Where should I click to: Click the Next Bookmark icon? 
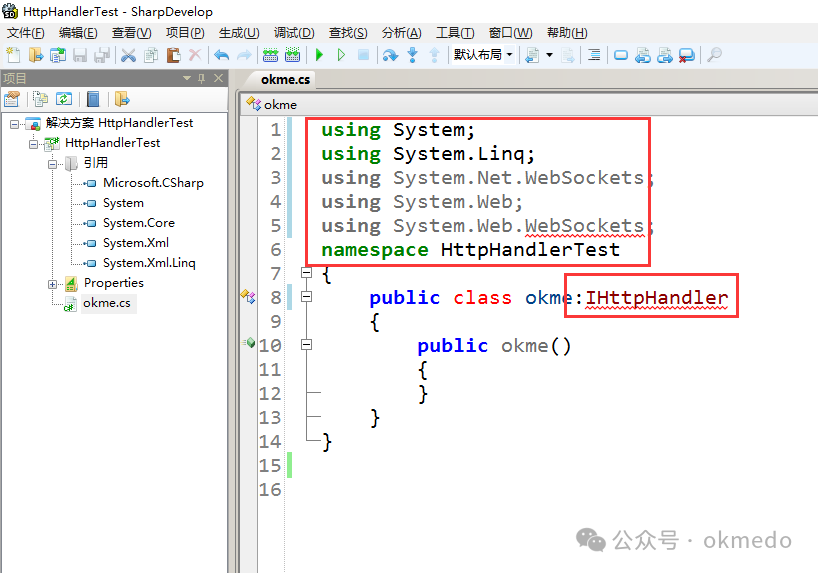point(665,55)
